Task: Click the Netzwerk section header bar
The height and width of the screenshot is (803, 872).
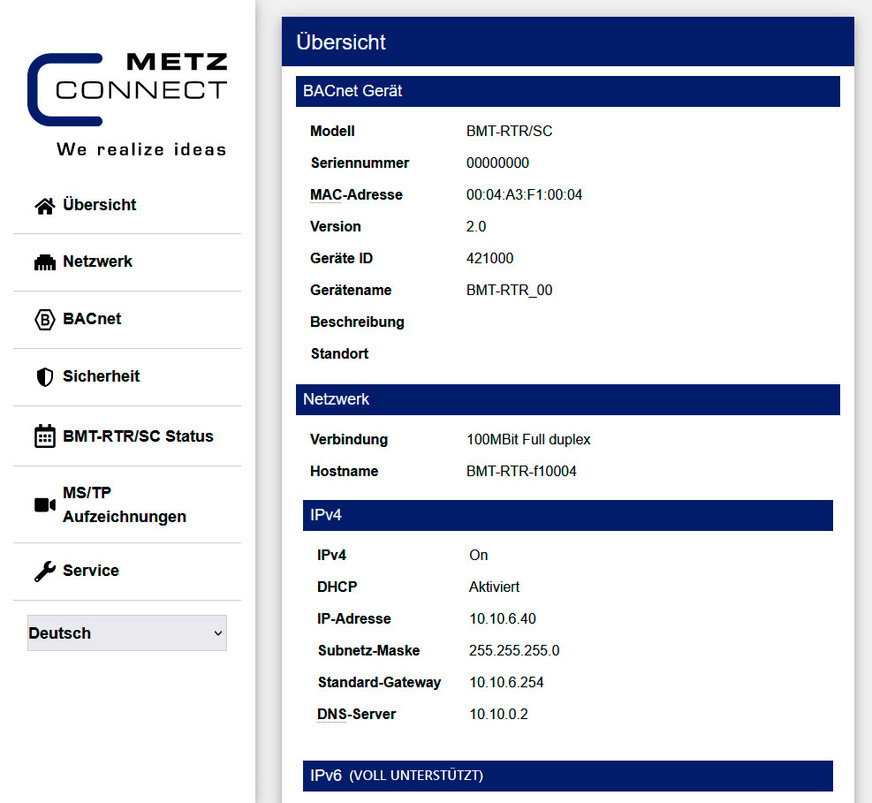Action: [x=567, y=400]
